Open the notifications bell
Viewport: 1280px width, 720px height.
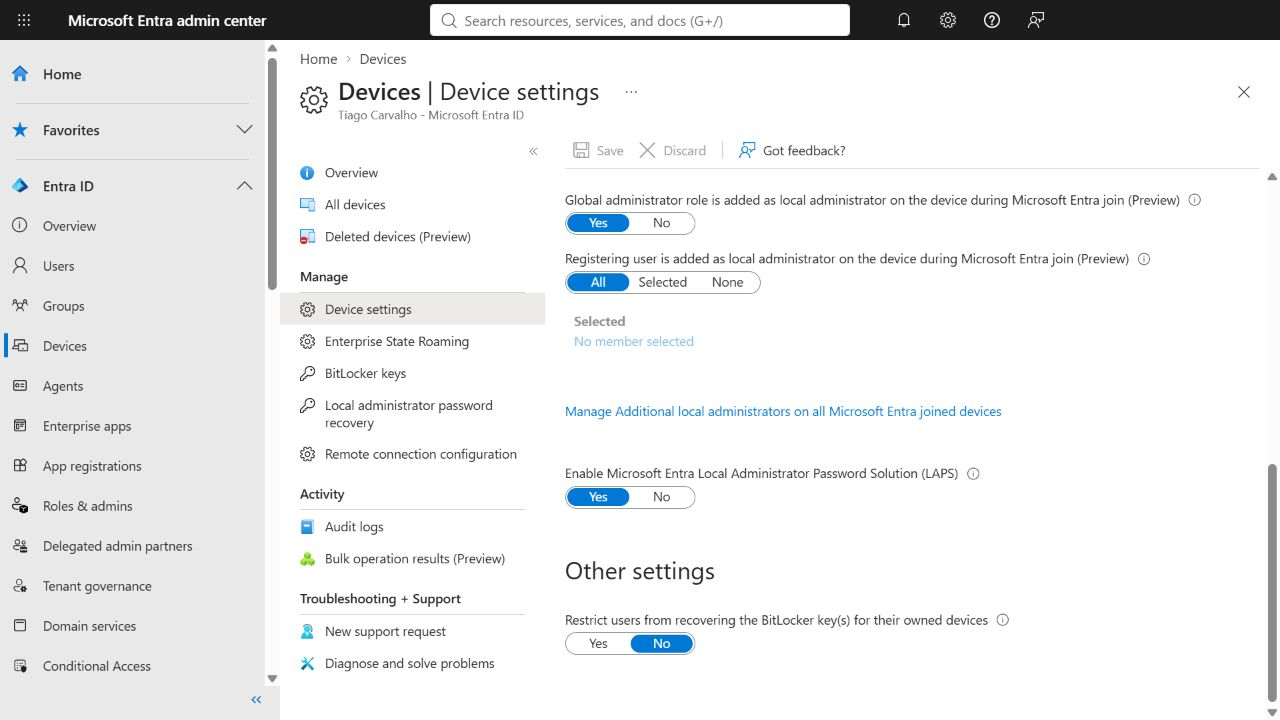[x=904, y=20]
